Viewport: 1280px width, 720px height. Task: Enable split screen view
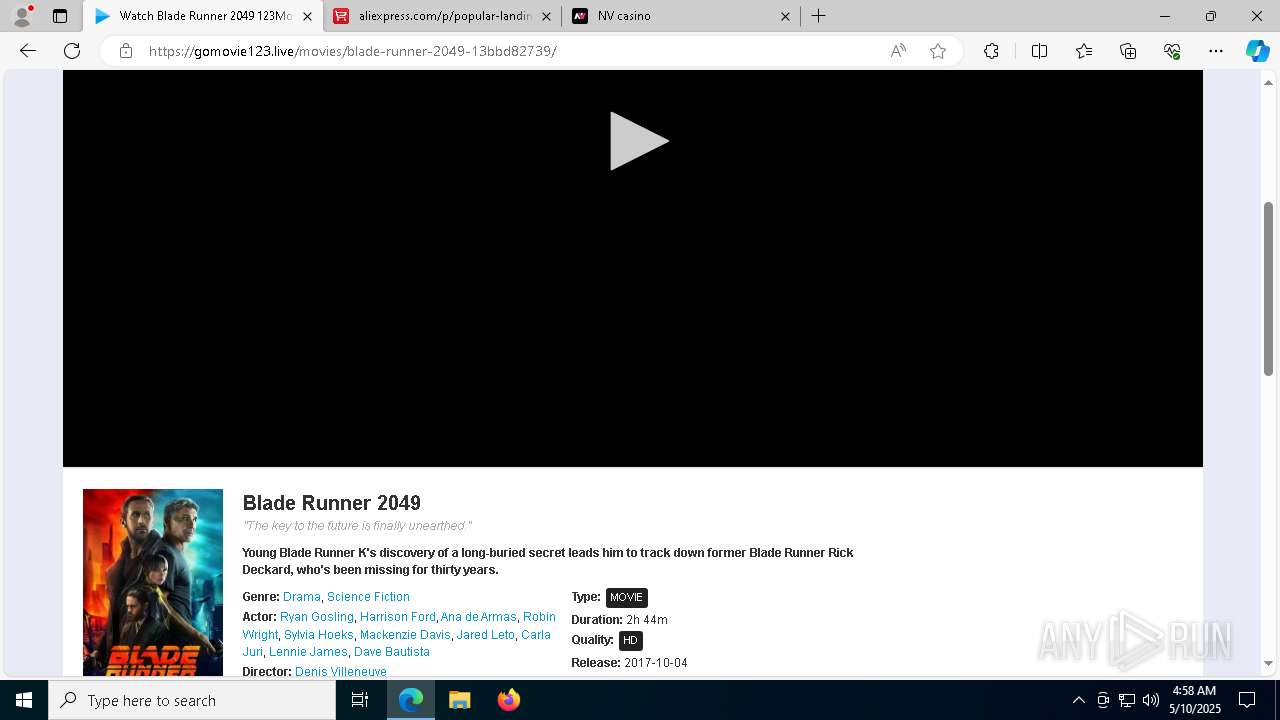pyautogui.click(x=1039, y=51)
